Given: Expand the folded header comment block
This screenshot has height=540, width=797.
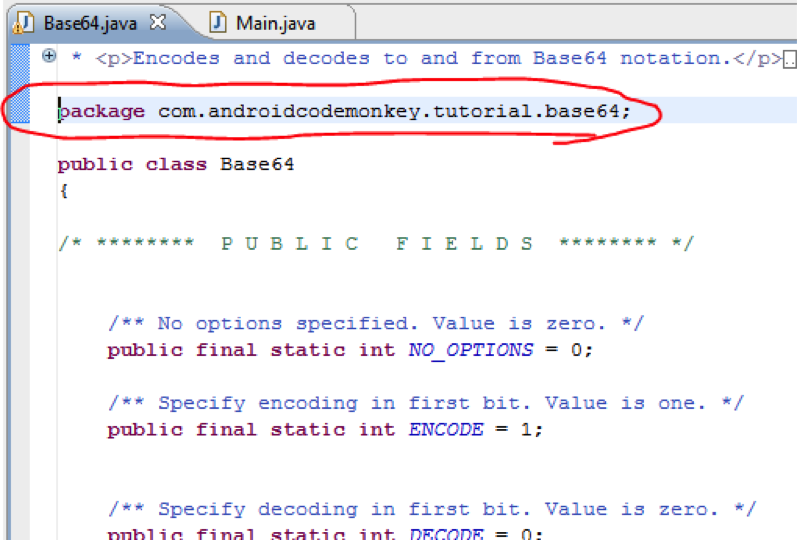Looking at the screenshot, I should click(x=49, y=55).
